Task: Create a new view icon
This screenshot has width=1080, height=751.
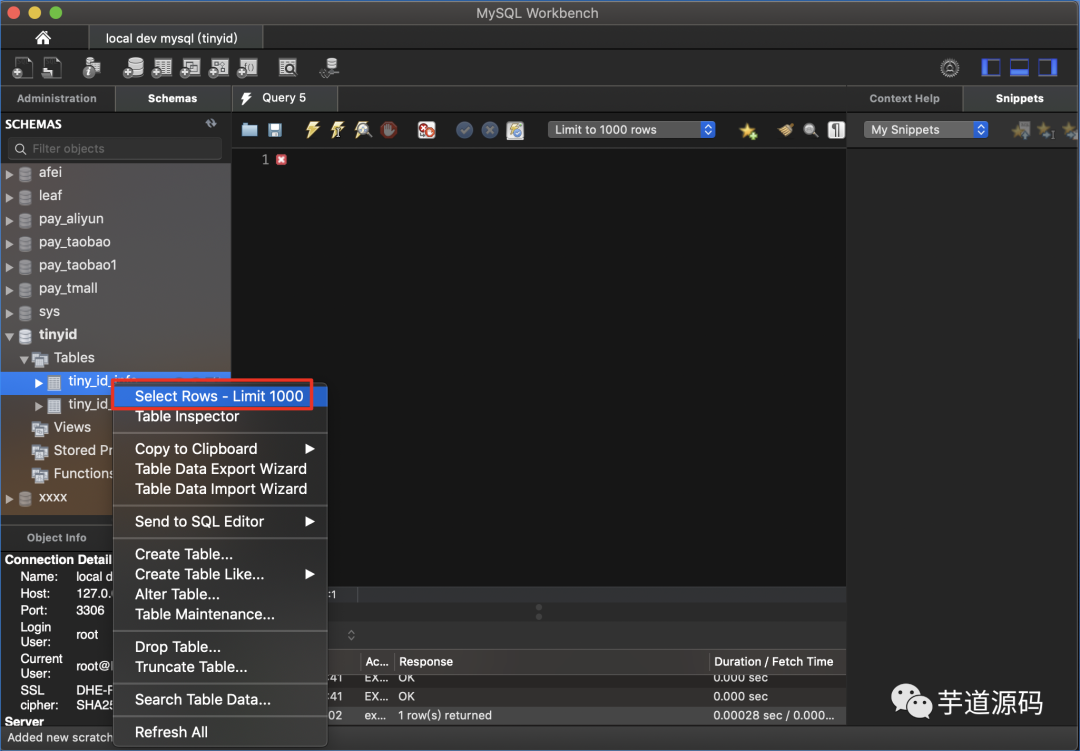Action: click(x=190, y=68)
